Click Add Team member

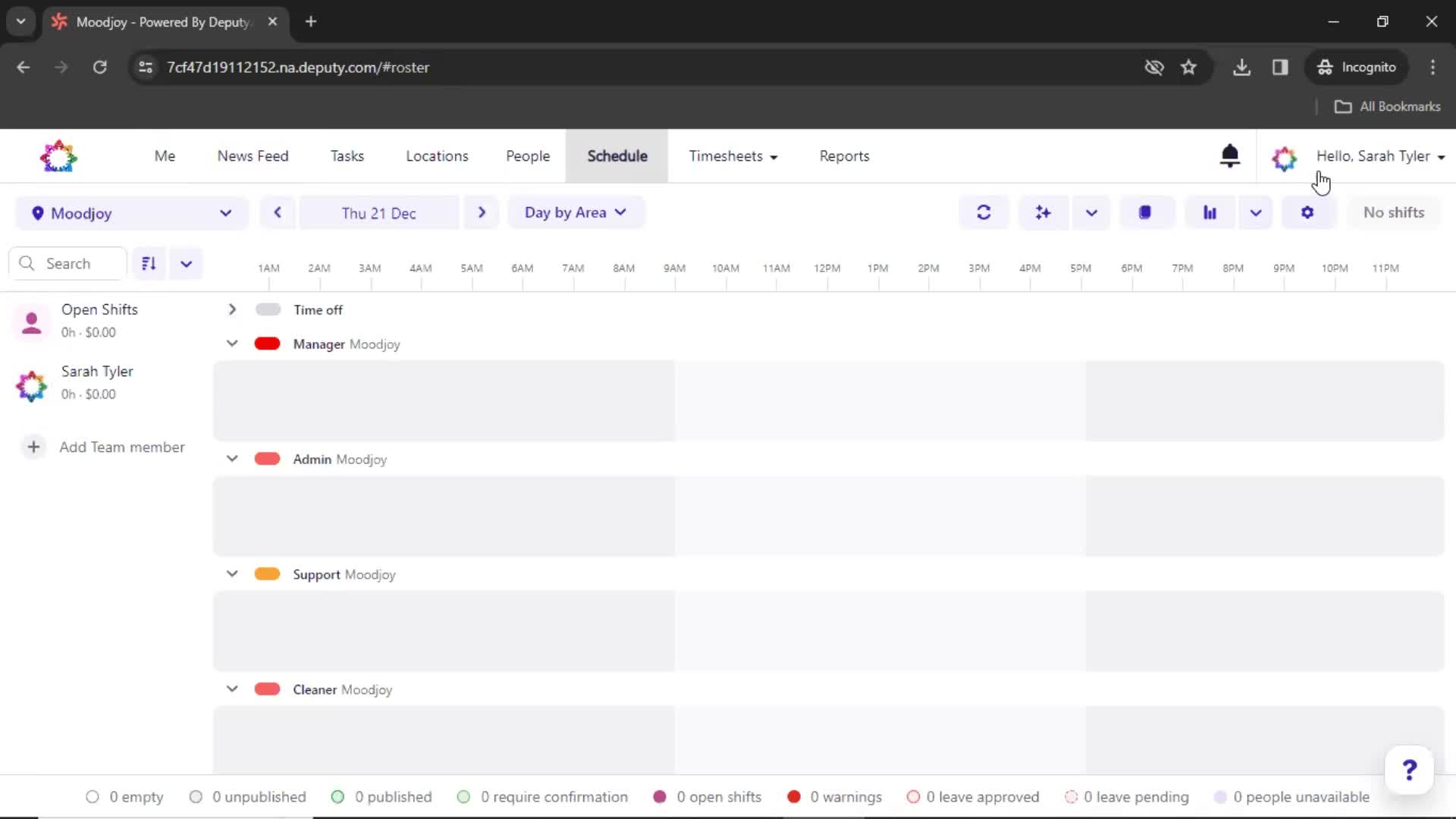121,447
